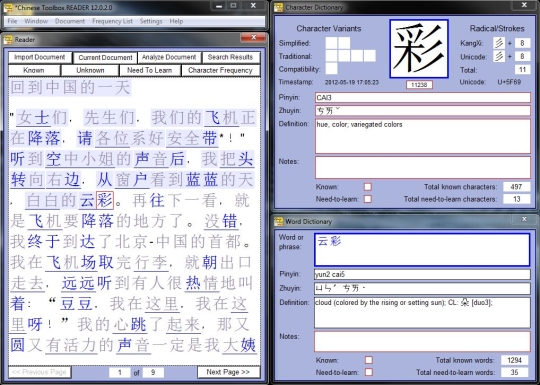Click the Unicode radical 彡 icon
Image resolution: width=540 pixels, height=385 pixels.
[x=499, y=56]
